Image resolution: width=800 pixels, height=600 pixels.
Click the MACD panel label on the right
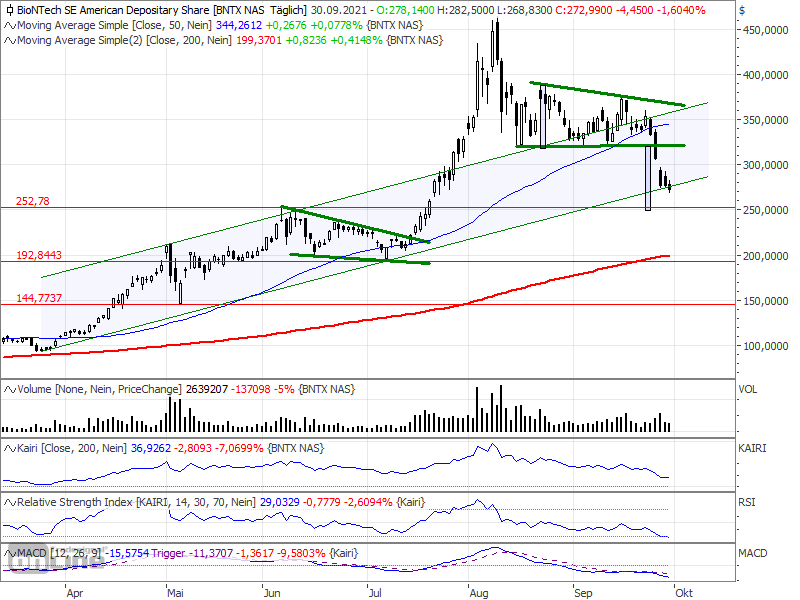coord(753,554)
